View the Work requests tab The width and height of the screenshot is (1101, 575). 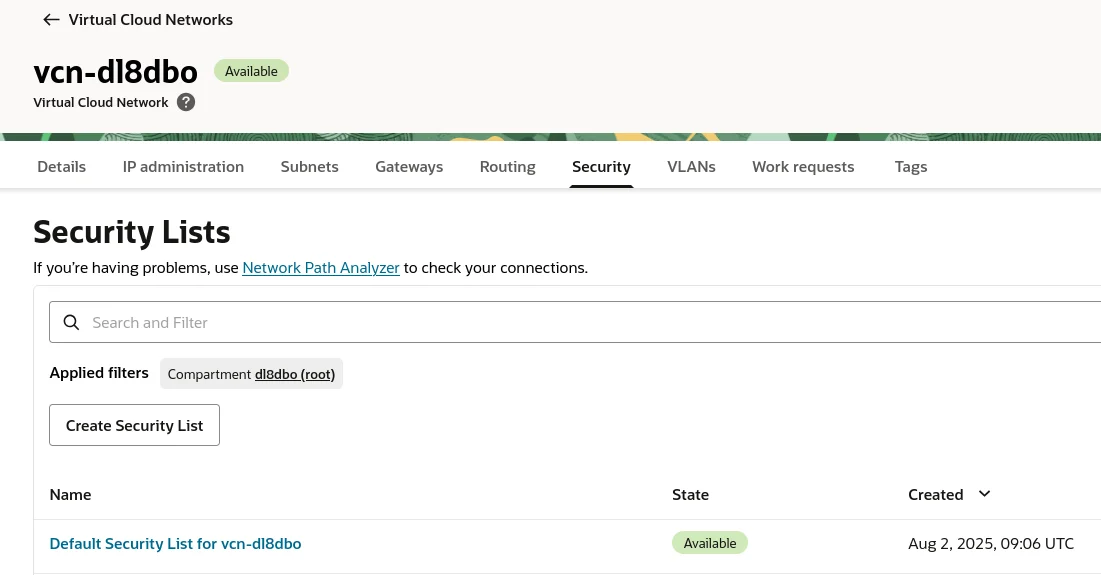click(803, 167)
